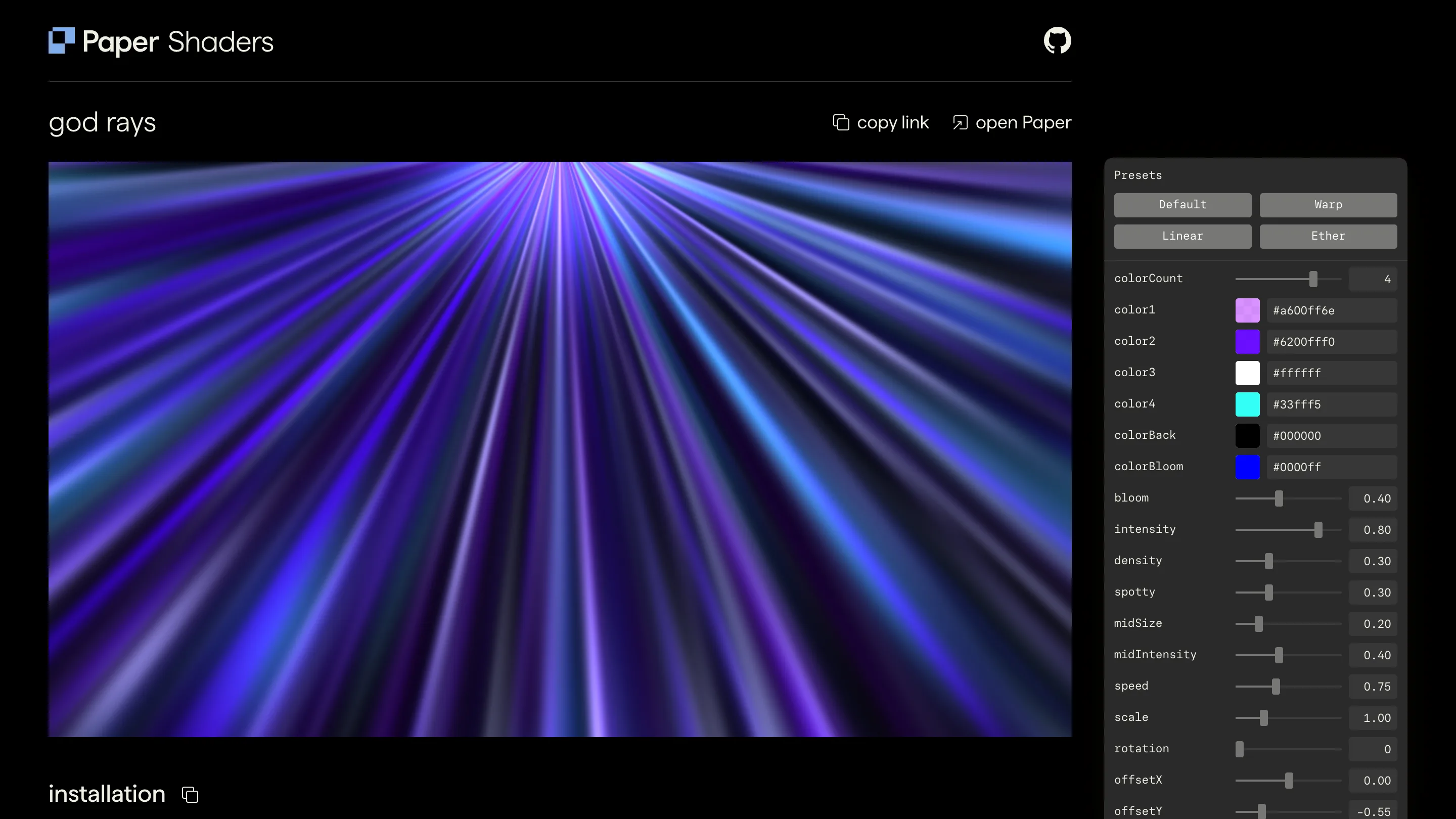Image resolution: width=1456 pixels, height=819 pixels.
Task: Open the color4 cyan swatch
Action: click(x=1247, y=404)
